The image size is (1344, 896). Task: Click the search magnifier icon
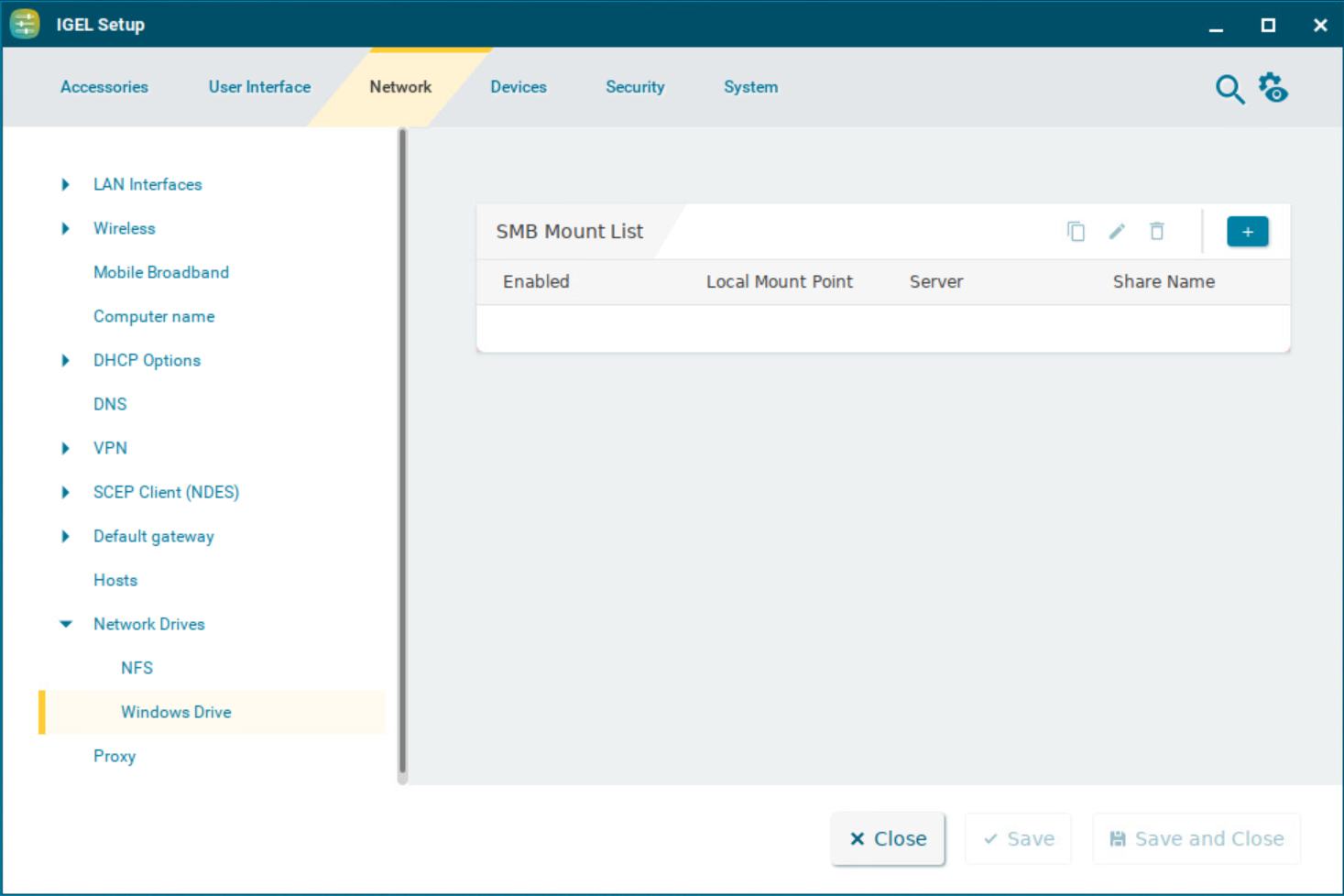[1229, 89]
